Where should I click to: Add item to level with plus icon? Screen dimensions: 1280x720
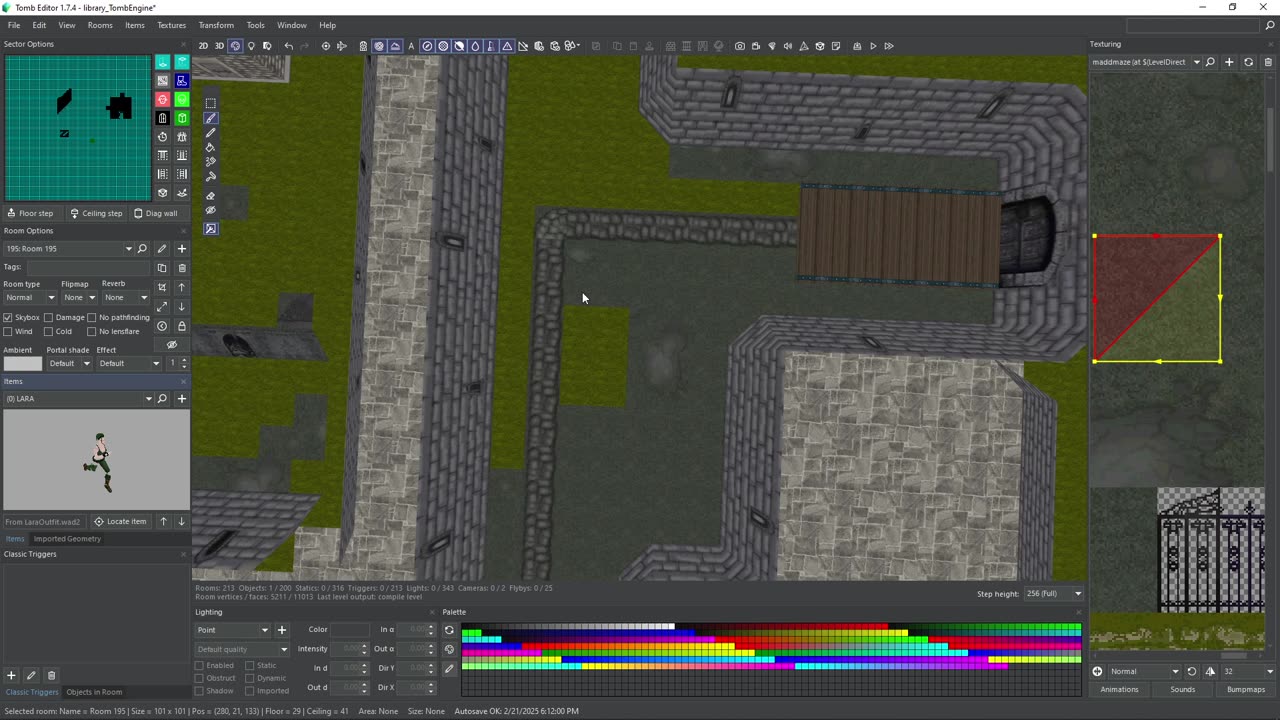click(x=181, y=398)
